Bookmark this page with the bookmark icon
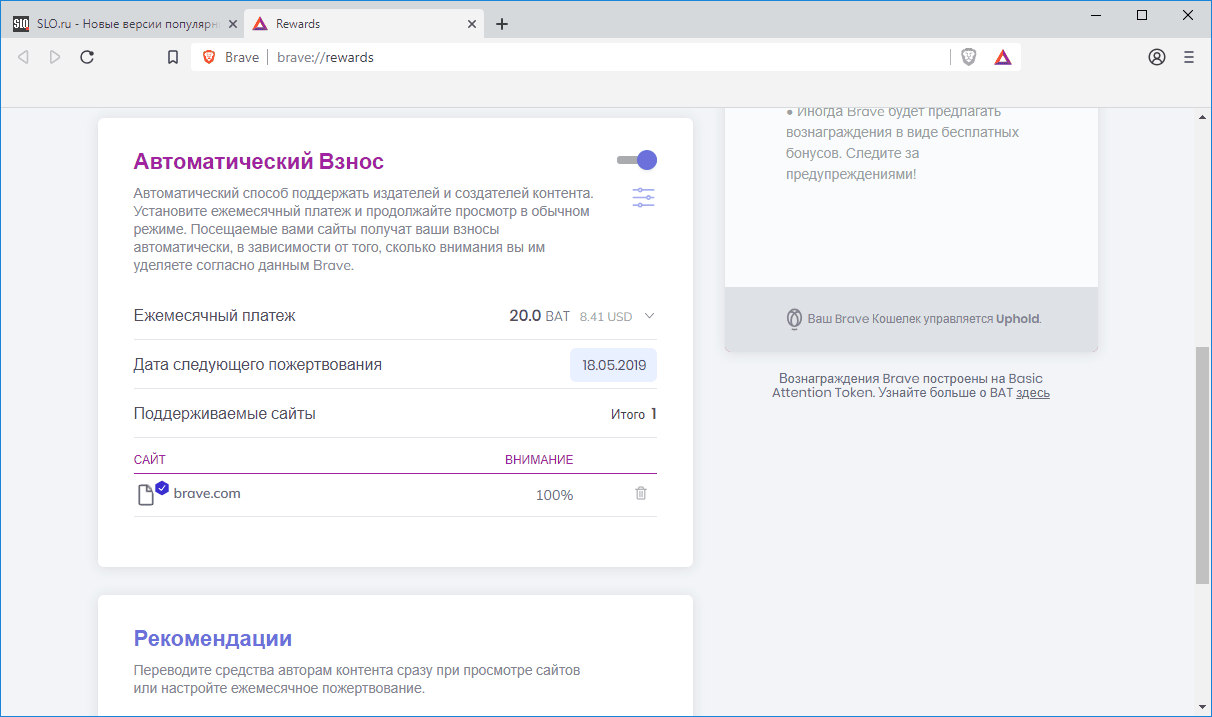Image resolution: width=1212 pixels, height=717 pixels. pyautogui.click(x=173, y=57)
